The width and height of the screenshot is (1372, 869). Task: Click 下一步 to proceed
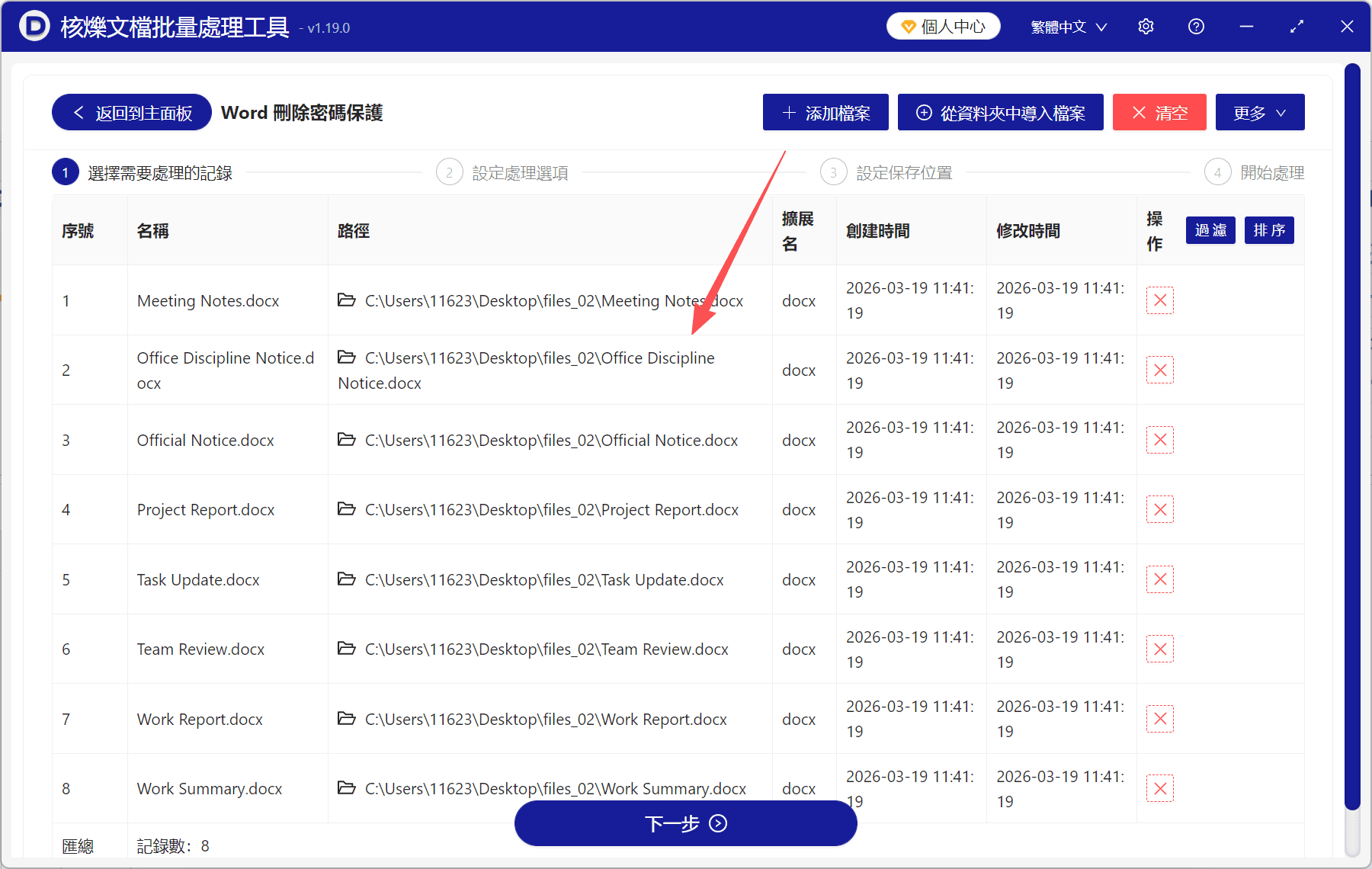click(x=684, y=823)
